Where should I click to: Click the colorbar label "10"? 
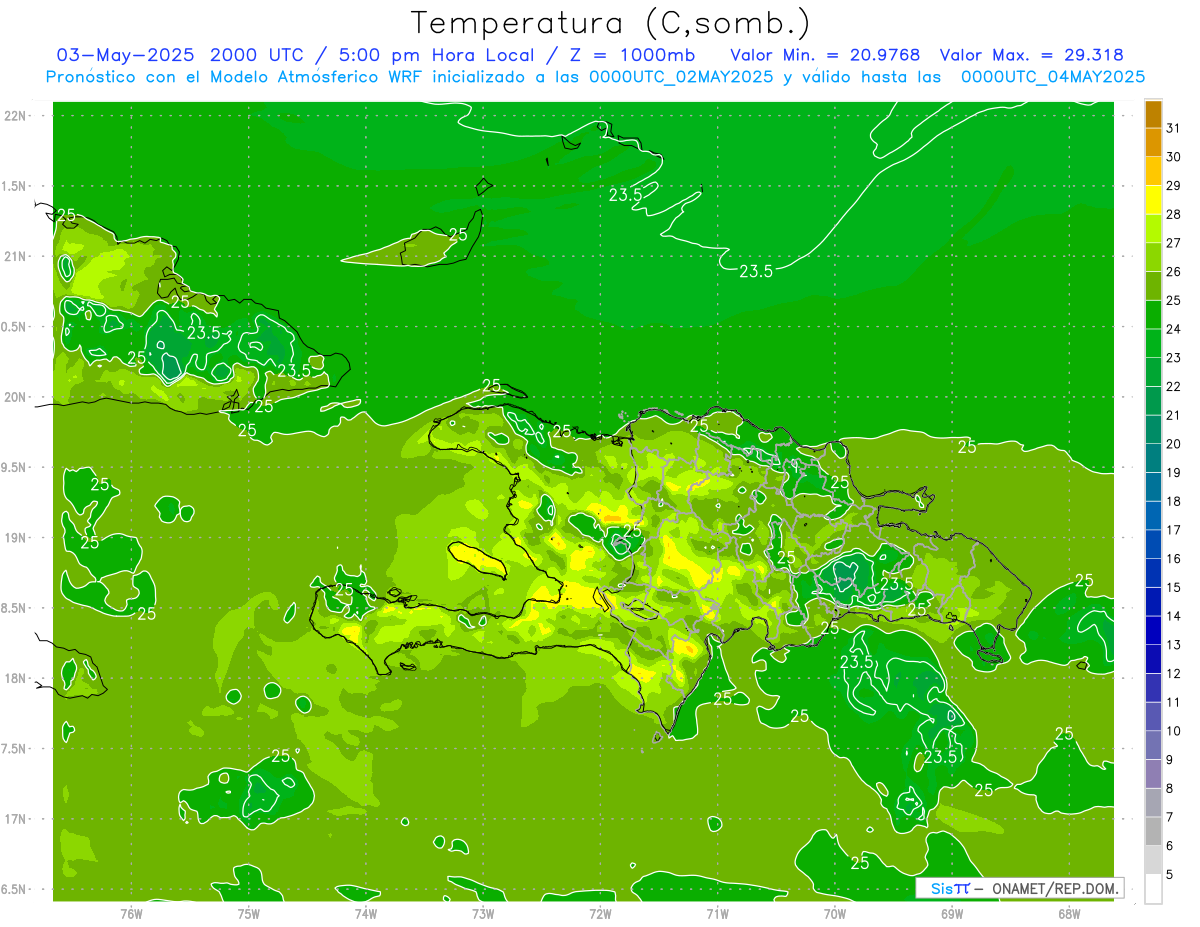pos(1174,731)
